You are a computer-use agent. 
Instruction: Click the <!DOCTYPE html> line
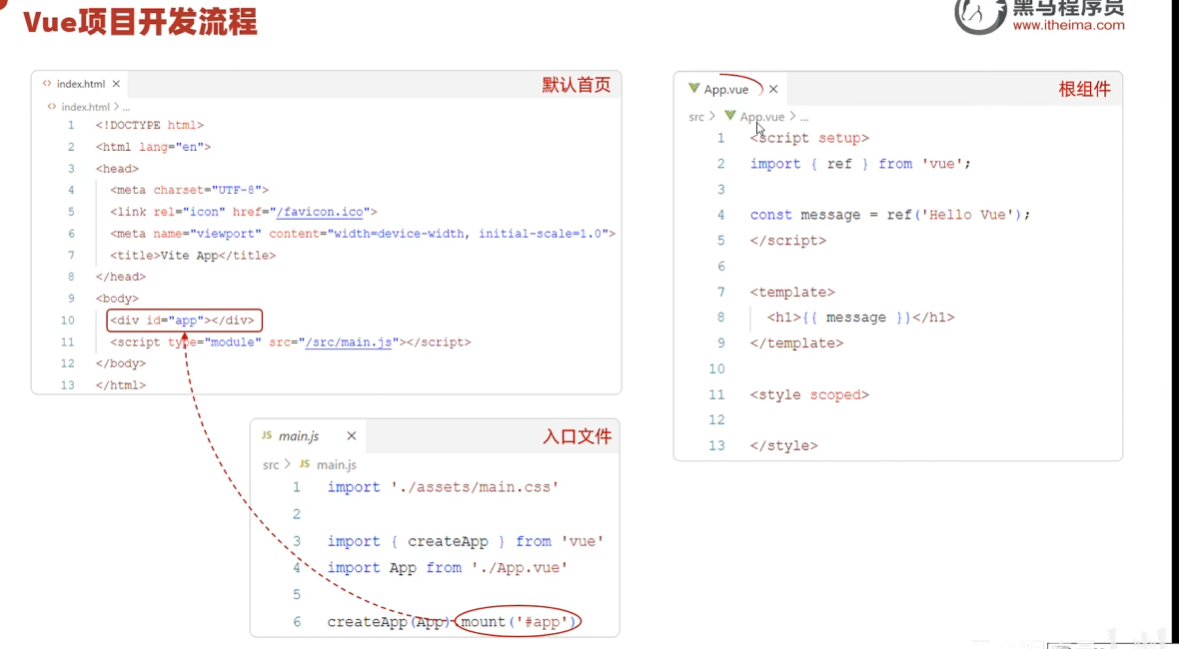pyautogui.click(x=150, y=125)
